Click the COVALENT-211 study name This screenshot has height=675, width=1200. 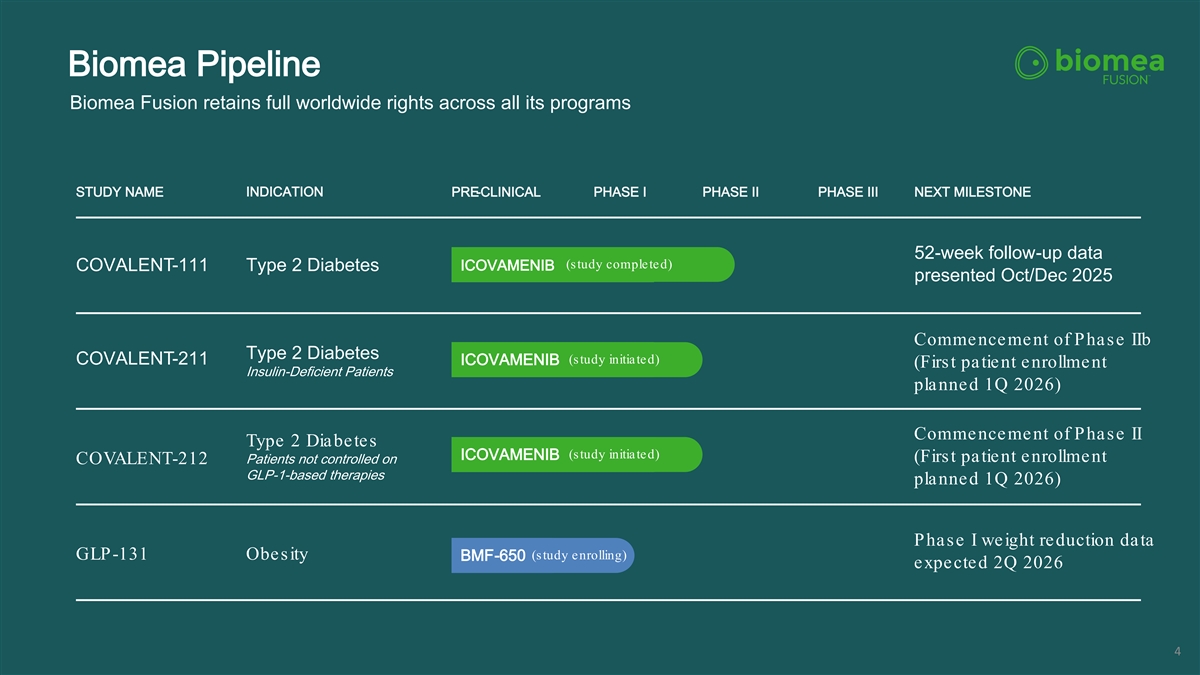point(142,360)
